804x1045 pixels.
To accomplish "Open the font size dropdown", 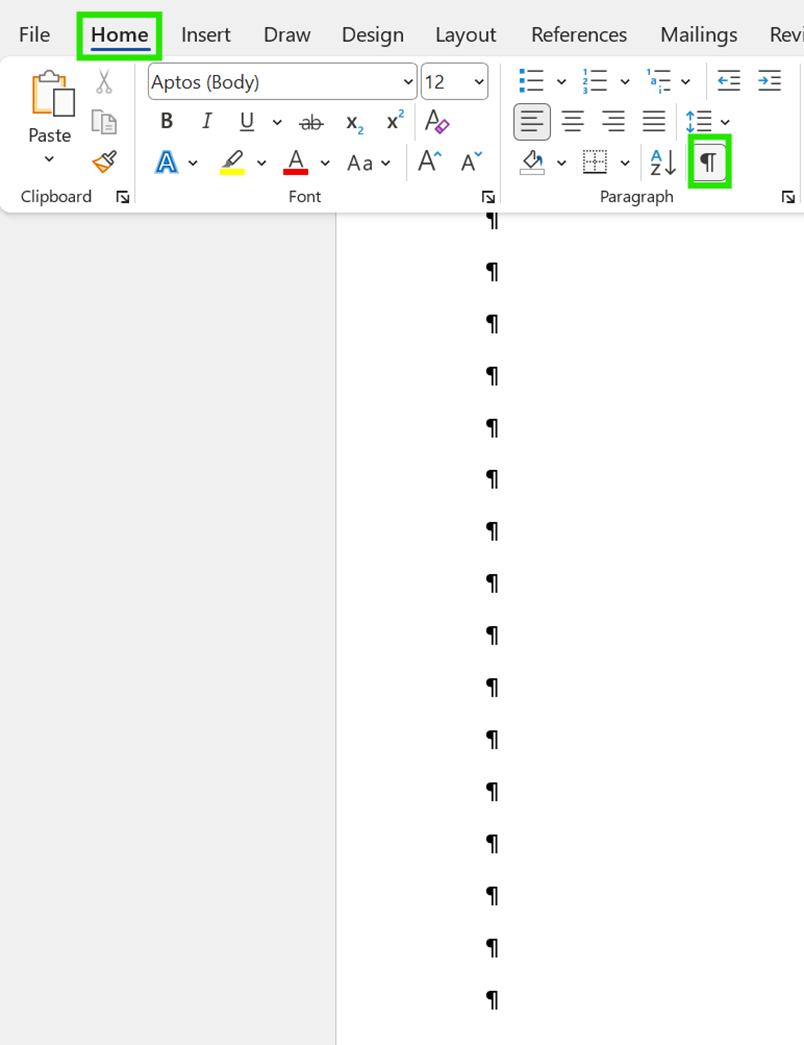I will 479,82.
